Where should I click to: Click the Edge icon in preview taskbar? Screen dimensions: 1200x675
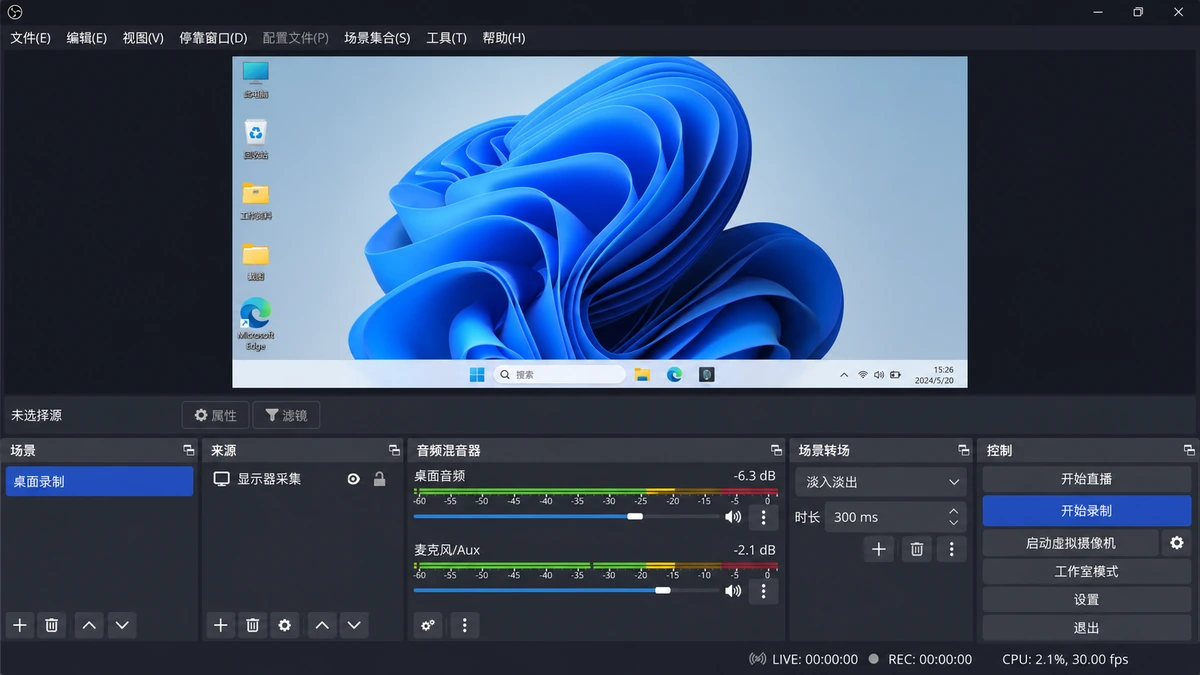point(675,374)
